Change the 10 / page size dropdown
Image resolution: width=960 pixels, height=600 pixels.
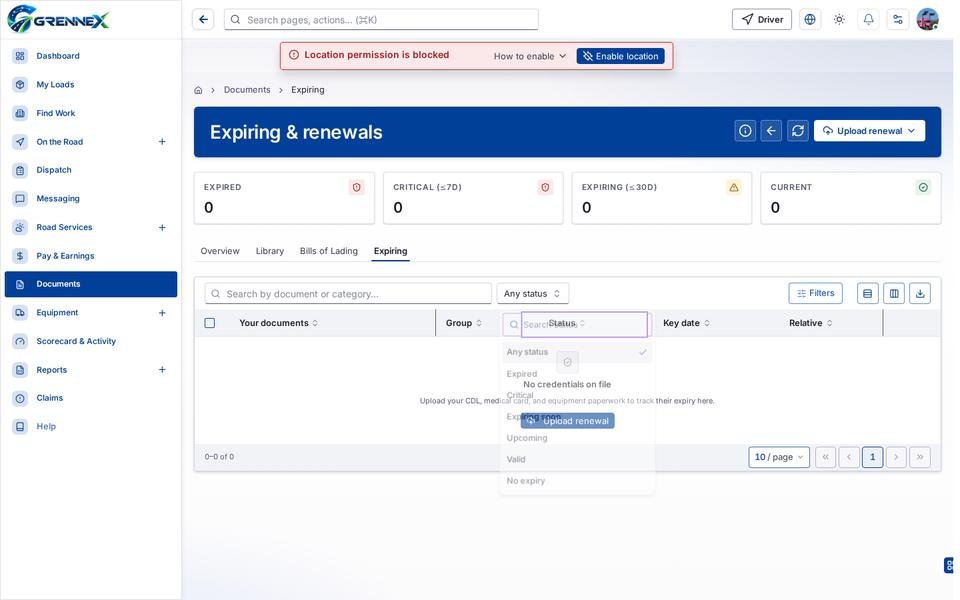pyautogui.click(x=779, y=457)
